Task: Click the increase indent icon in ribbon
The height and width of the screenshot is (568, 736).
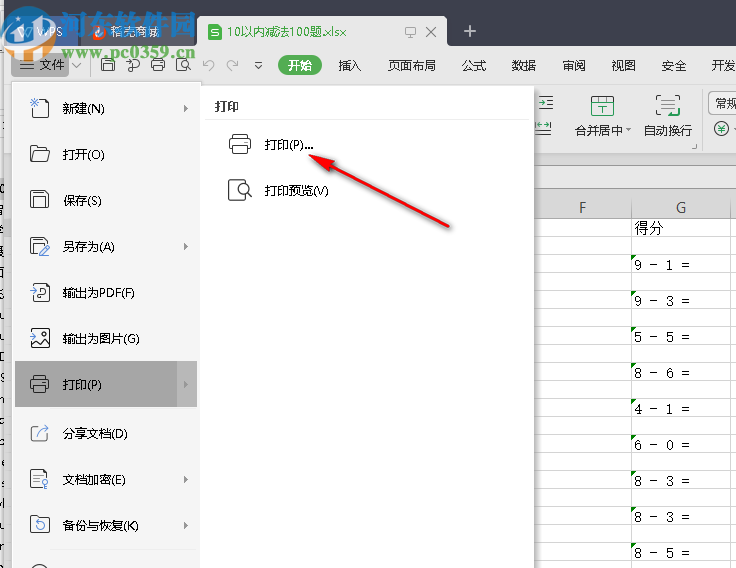Action: (x=545, y=103)
